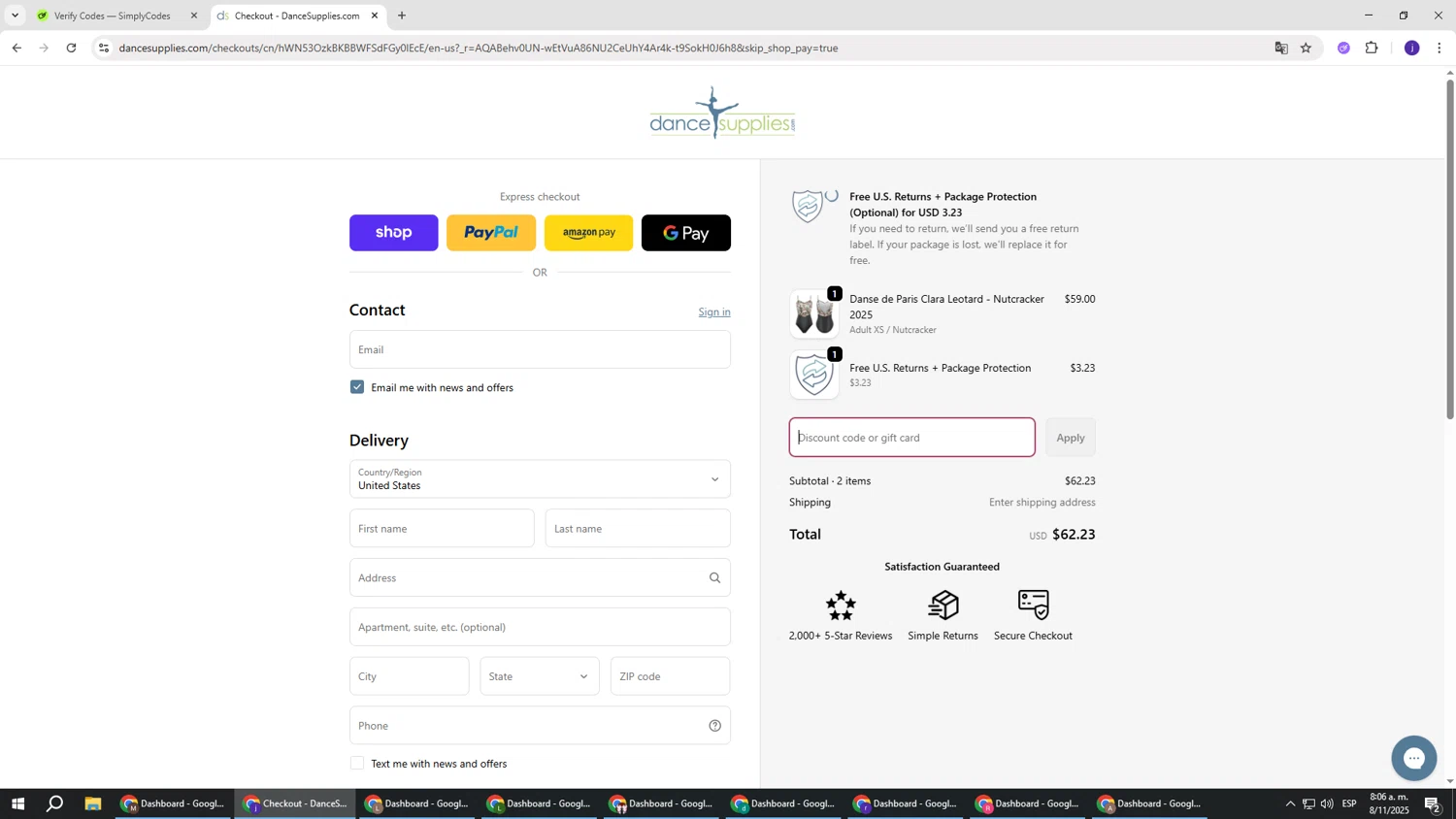
Task: Click the First name field
Action: pos(442,529)
